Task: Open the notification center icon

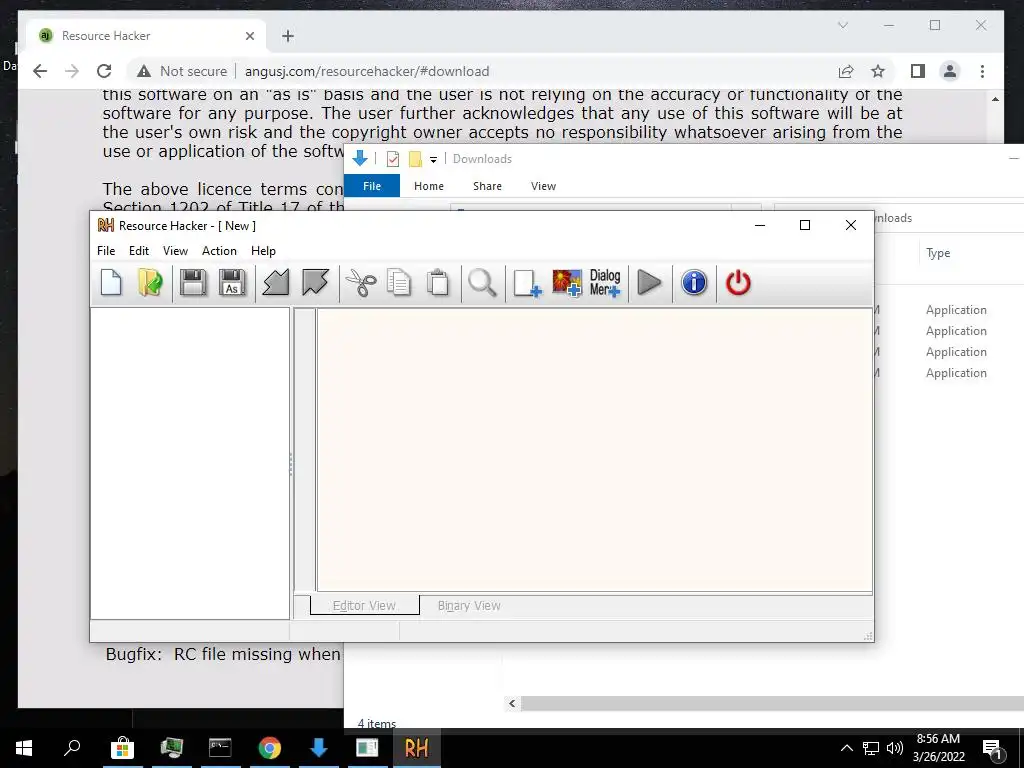Action: coord(993,749)
